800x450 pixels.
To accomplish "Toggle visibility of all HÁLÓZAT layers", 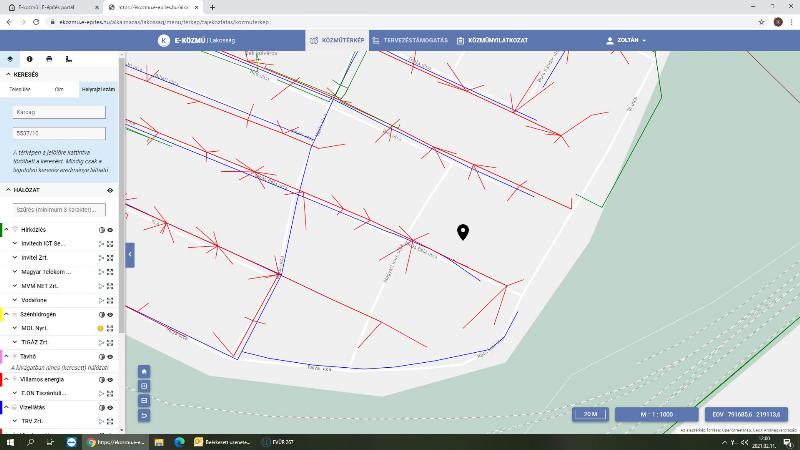I will [110, 190].
